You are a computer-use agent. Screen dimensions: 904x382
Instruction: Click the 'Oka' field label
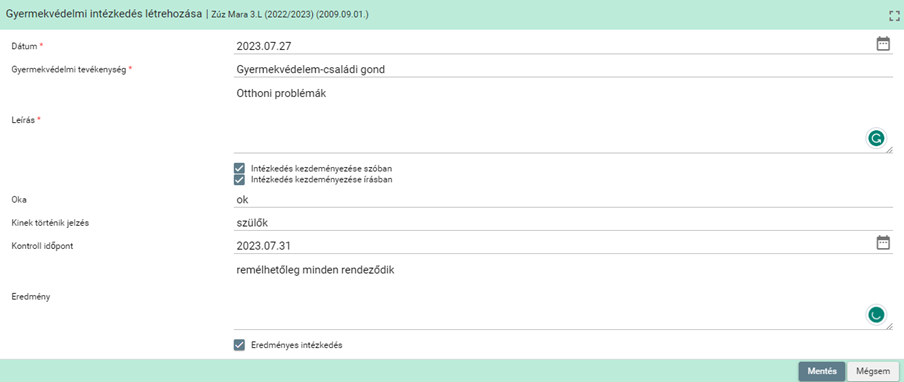[19, 199]
